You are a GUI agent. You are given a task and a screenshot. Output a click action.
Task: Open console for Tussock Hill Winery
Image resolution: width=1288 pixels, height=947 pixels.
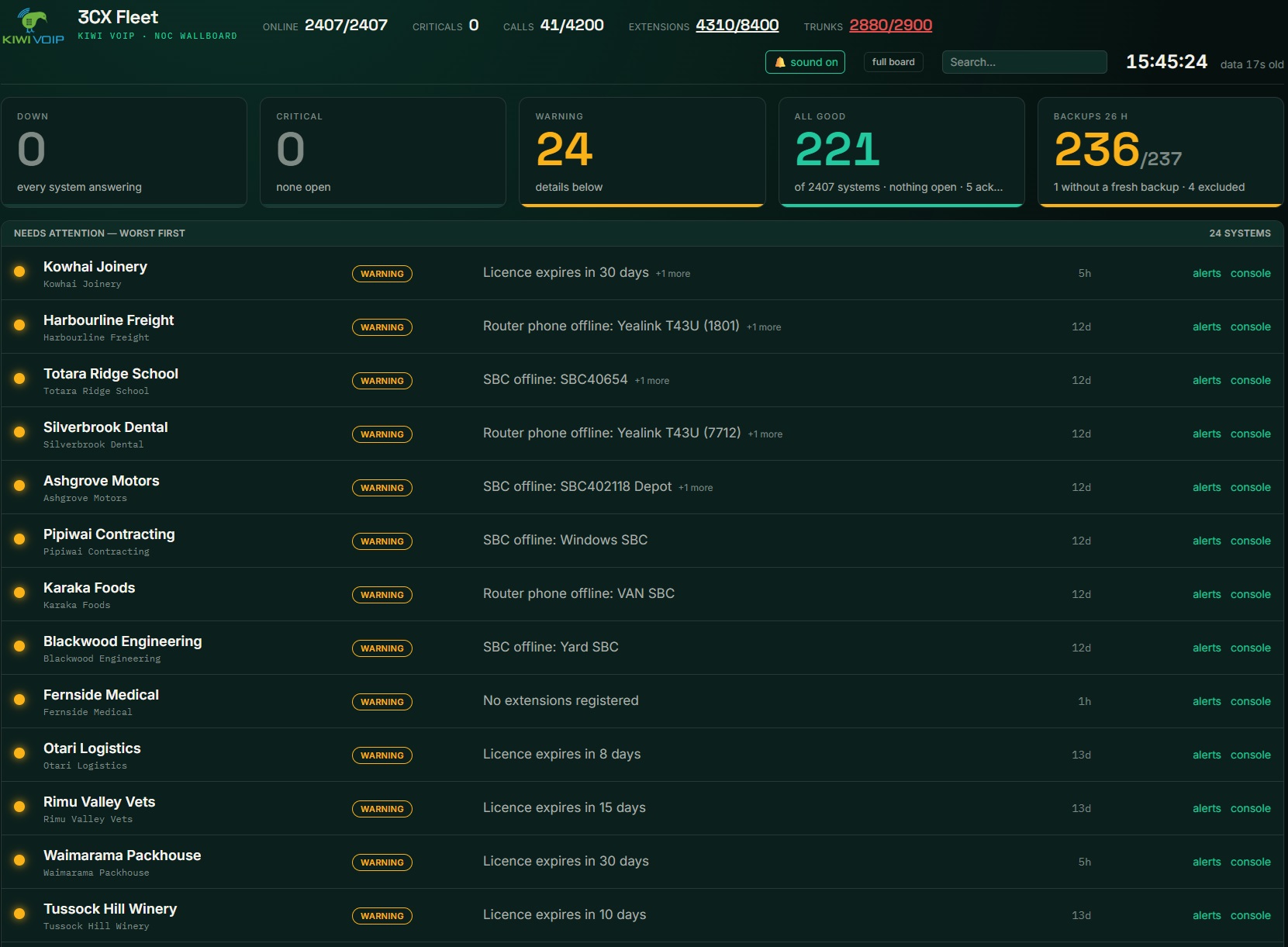click(1251, 915)
